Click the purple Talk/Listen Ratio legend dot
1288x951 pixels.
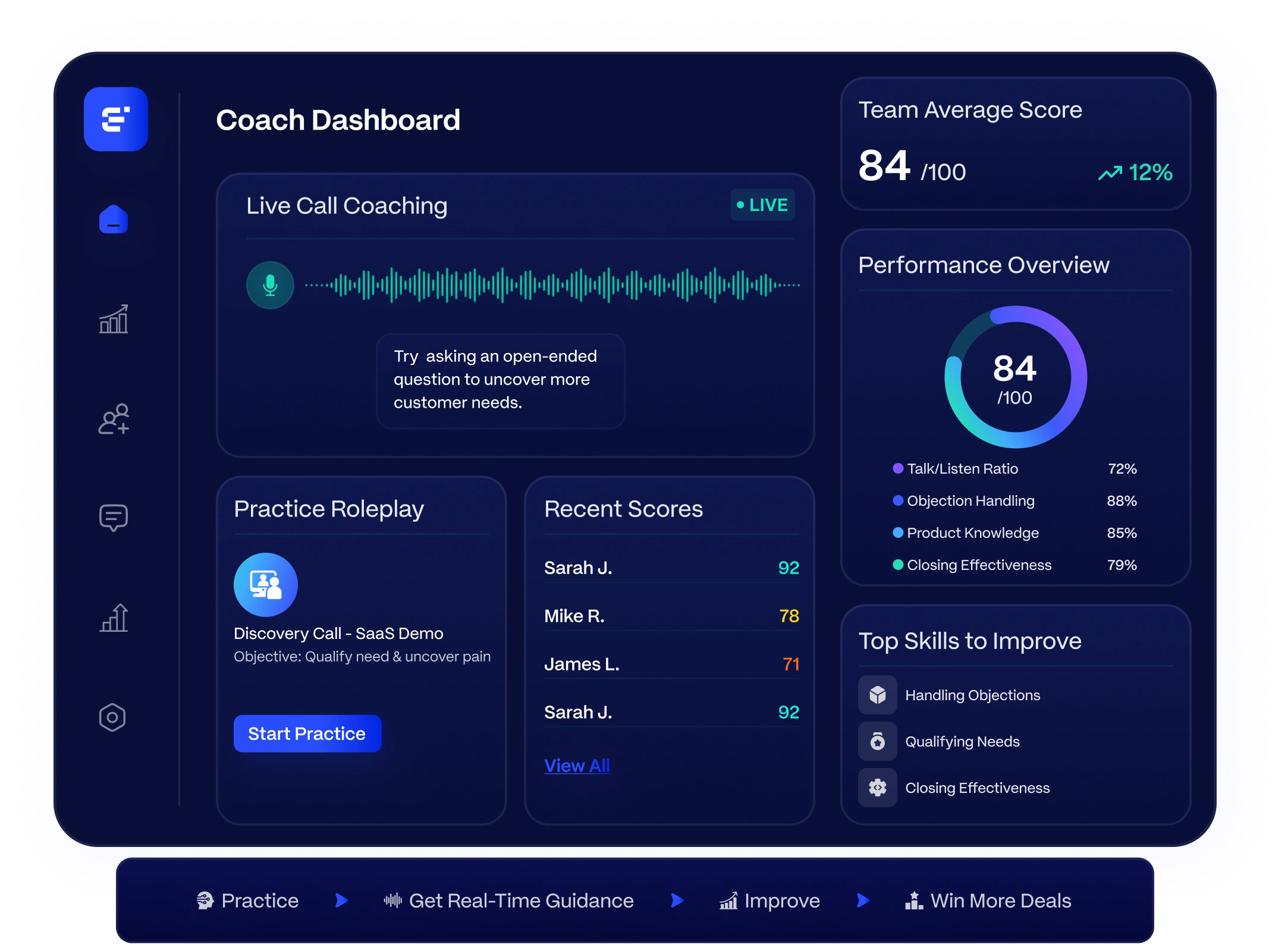[898, 468]
